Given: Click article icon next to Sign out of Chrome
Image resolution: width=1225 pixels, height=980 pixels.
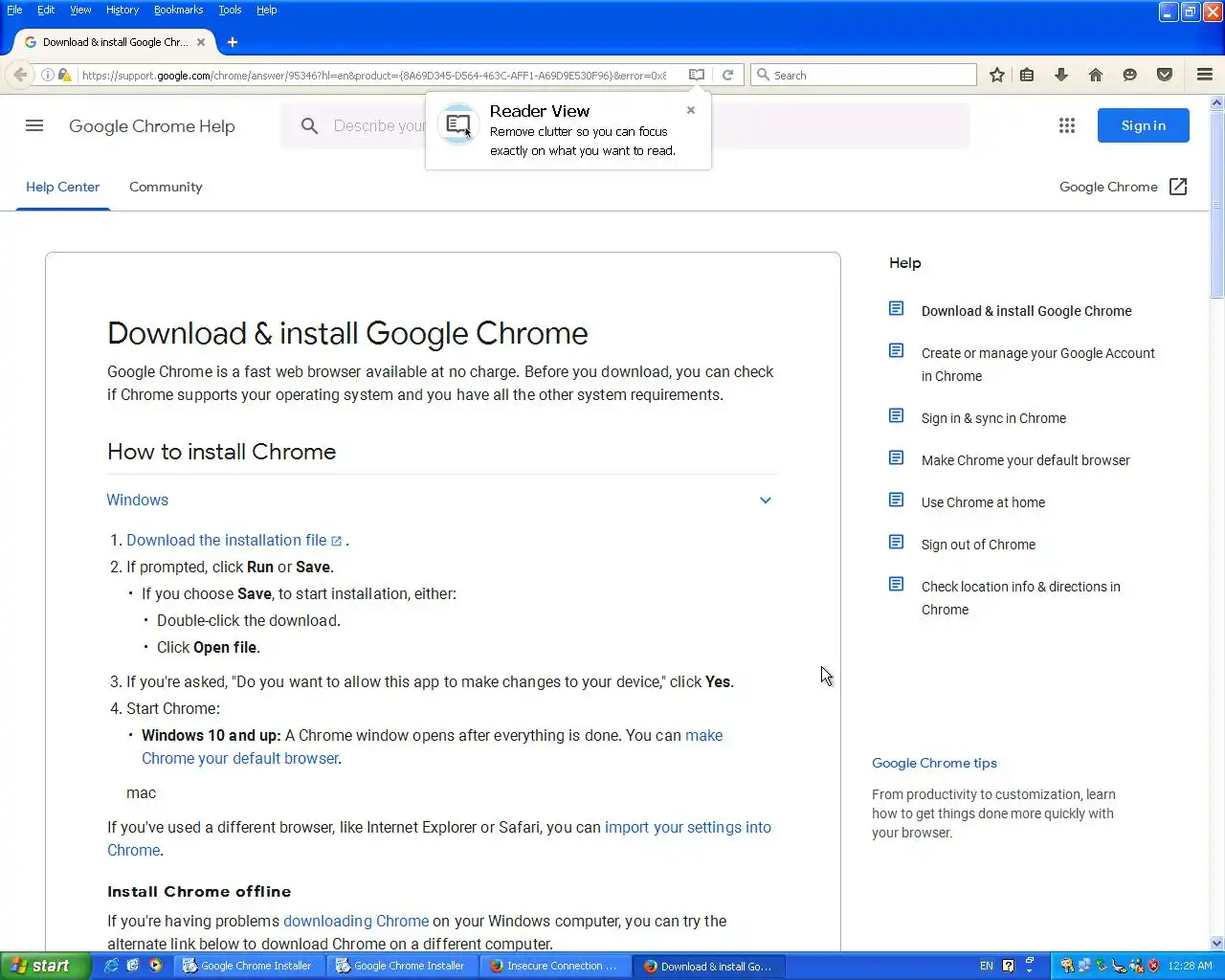Looking at the screenshot, I should 896,542.
